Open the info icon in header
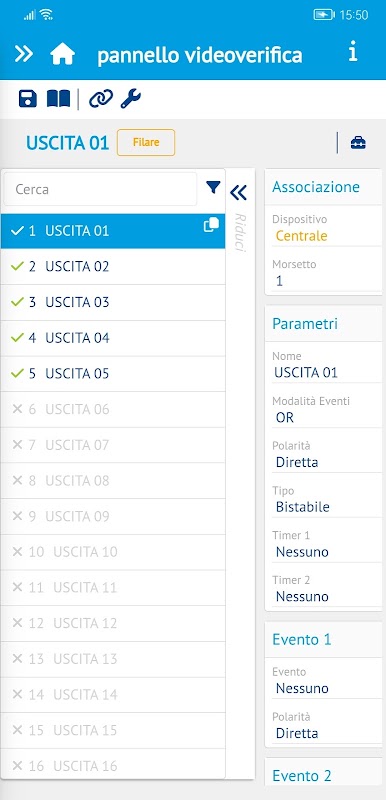 point(352,52)
